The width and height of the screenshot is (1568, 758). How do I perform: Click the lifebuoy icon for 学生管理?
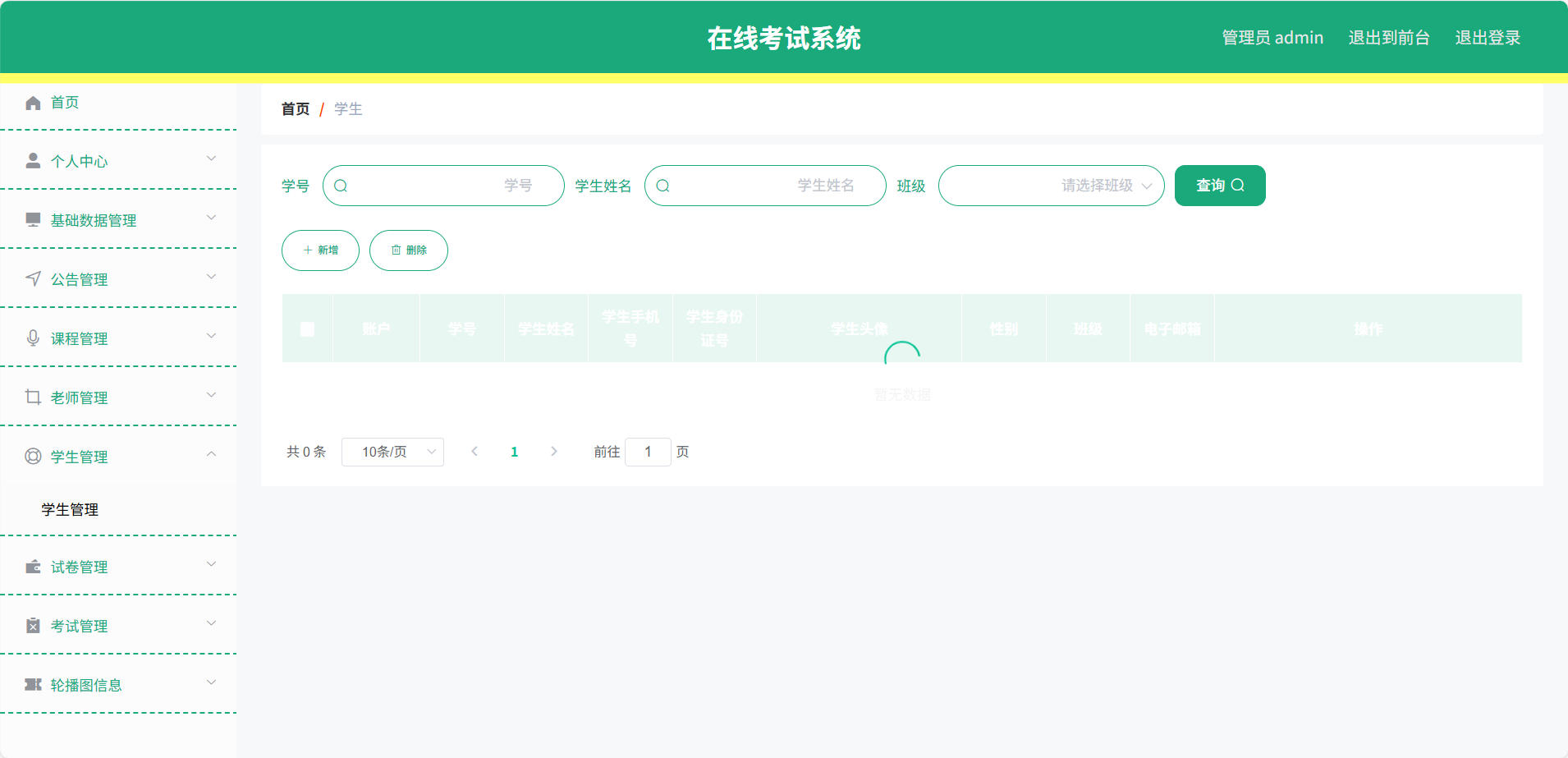(x=33, y=456)
